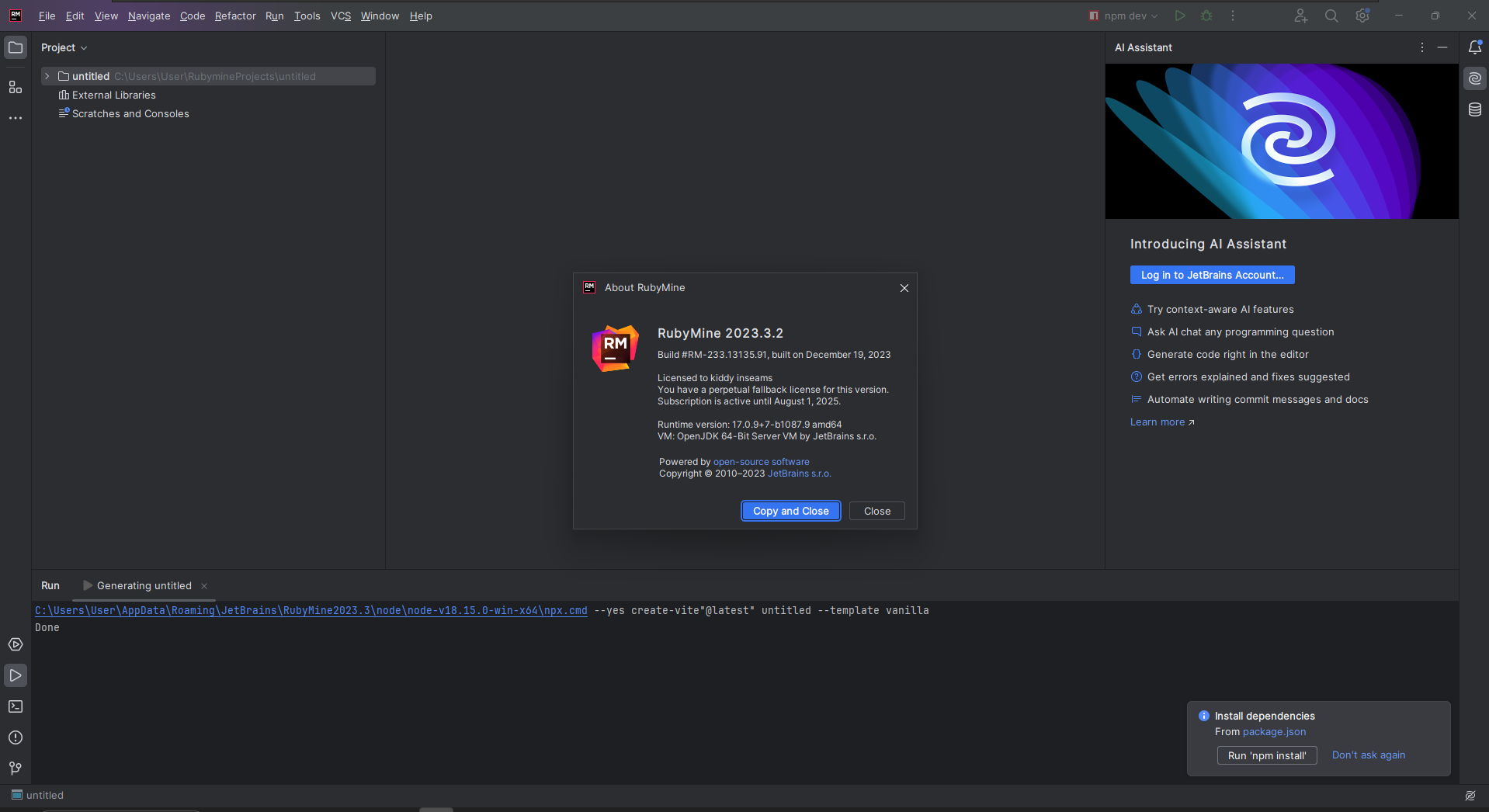The image size is (1489, 812).
Task: Click the RubyMine logo main menu icon
Action: click(16, 16)
